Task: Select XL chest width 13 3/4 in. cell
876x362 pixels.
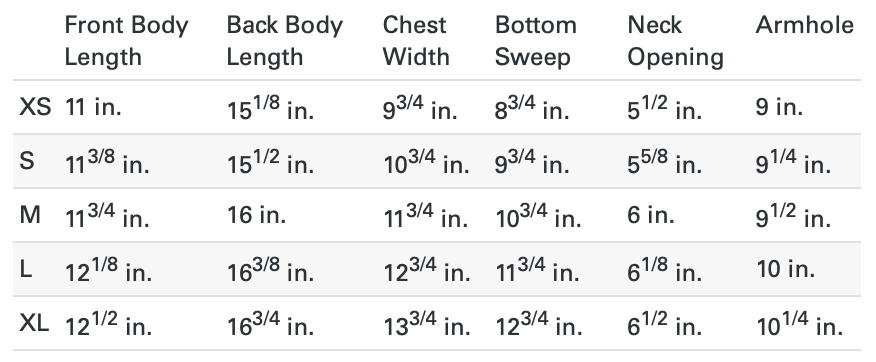Action: 427,324
